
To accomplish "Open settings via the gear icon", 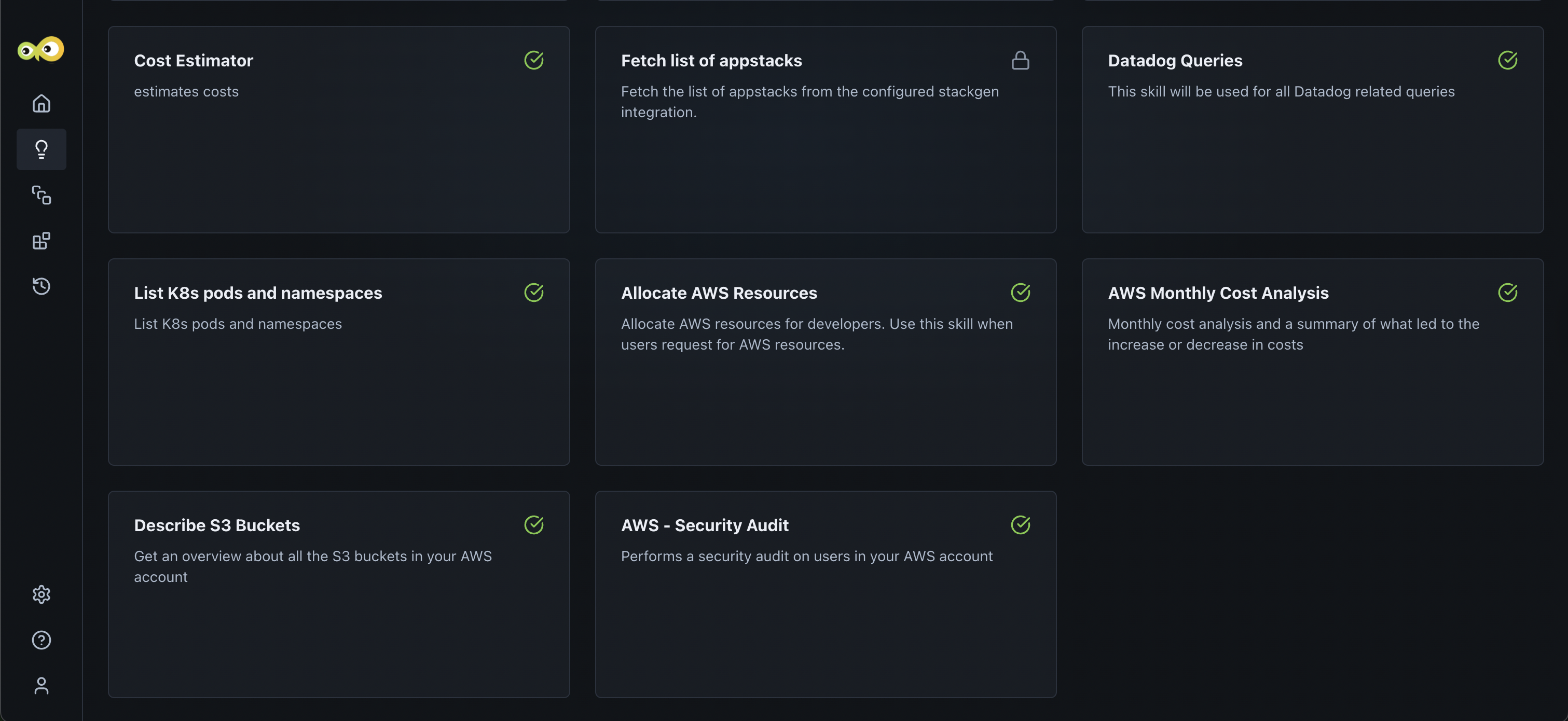I will (42, 594).
